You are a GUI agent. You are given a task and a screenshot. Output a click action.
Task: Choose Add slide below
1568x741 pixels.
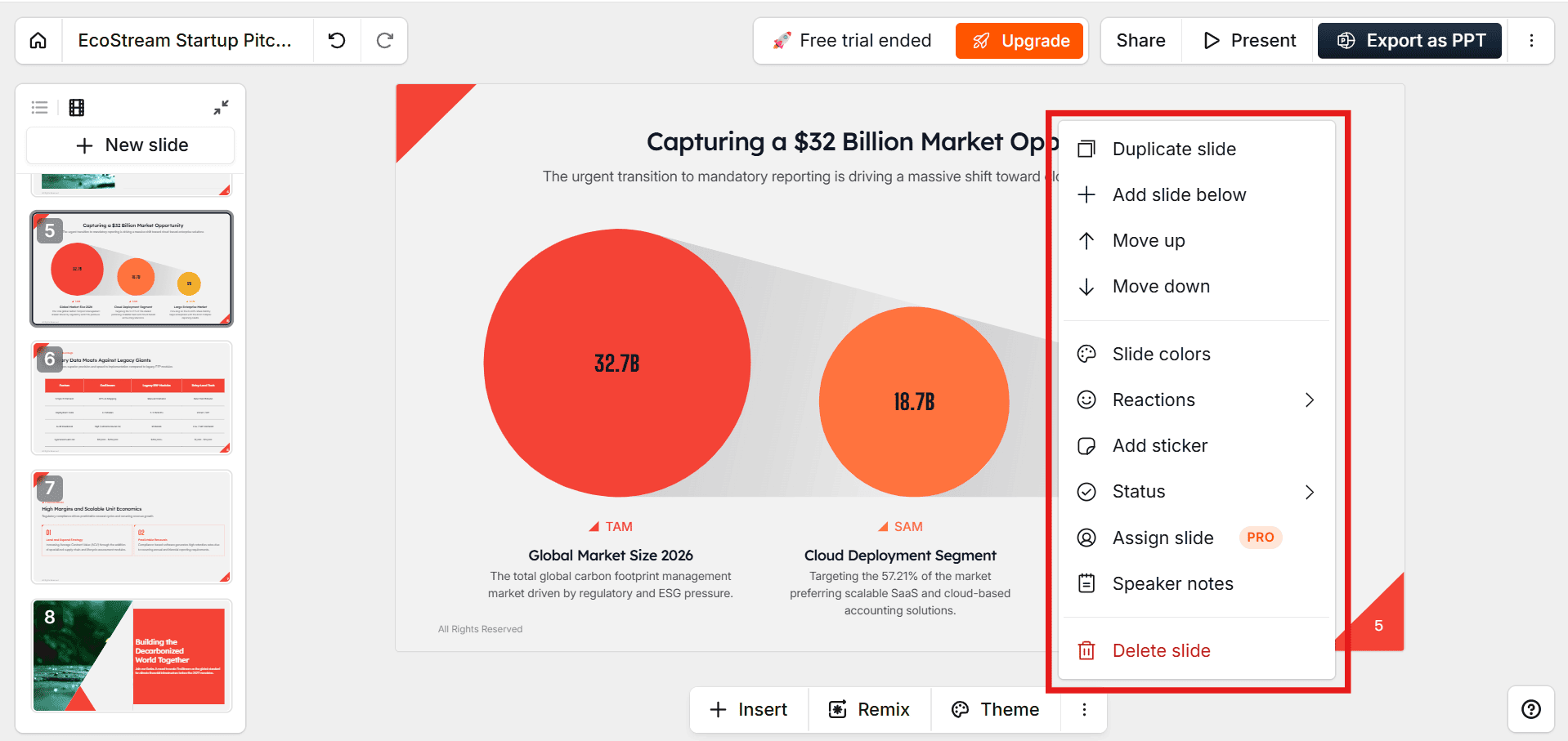pyautogui.click(x=1197, y=194)
